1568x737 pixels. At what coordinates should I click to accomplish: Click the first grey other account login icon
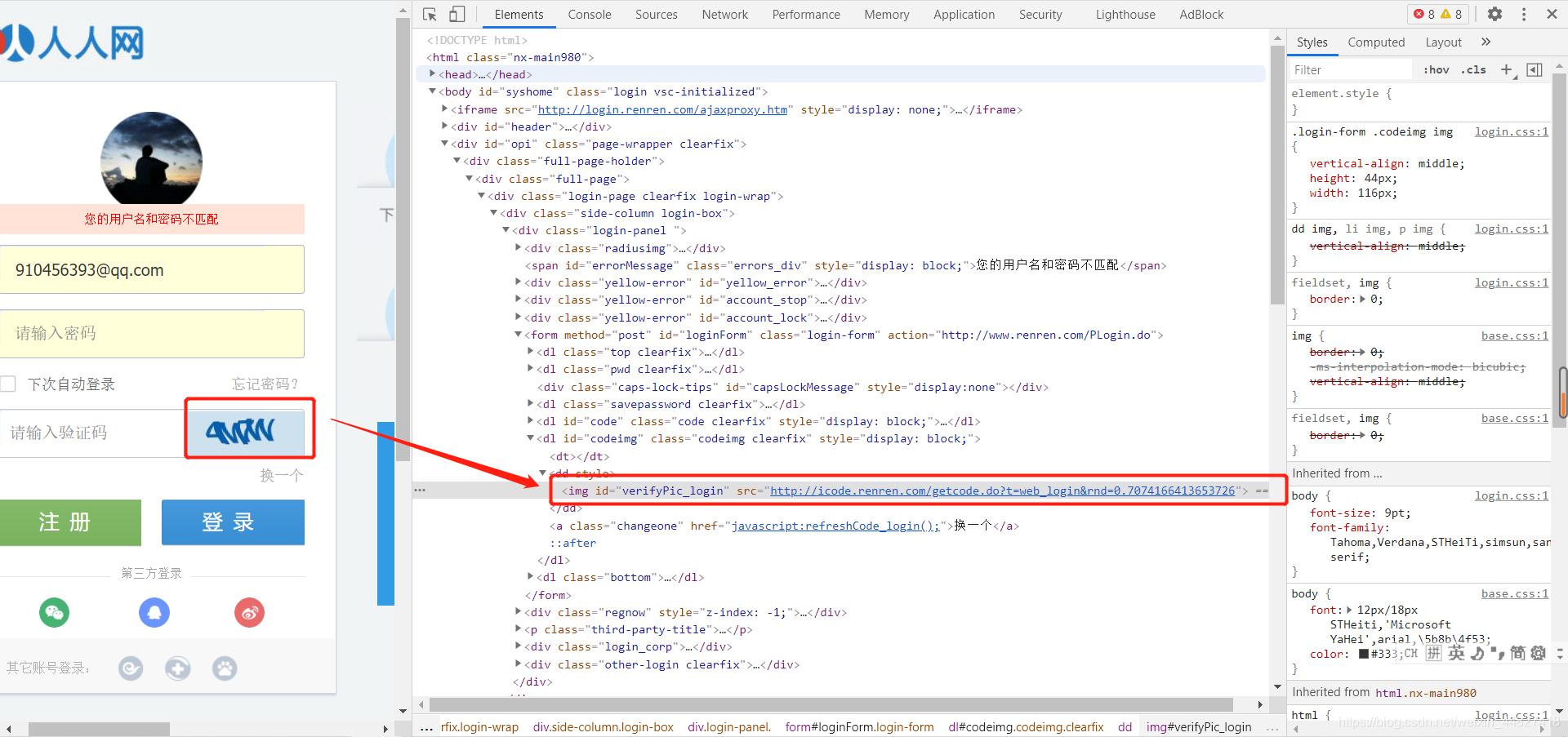[x=131, y=668]
